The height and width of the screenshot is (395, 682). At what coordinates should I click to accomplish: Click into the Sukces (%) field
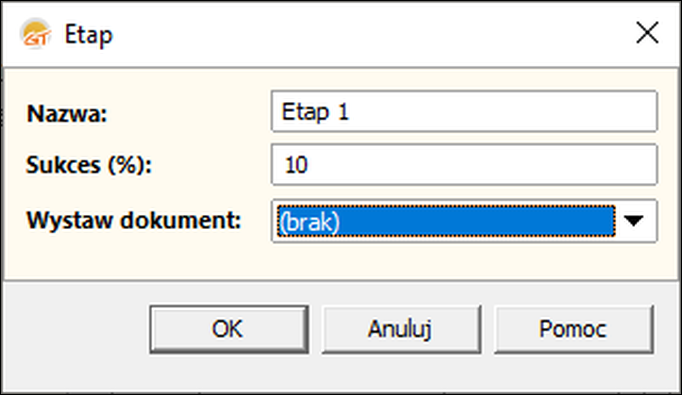point(464,165)
